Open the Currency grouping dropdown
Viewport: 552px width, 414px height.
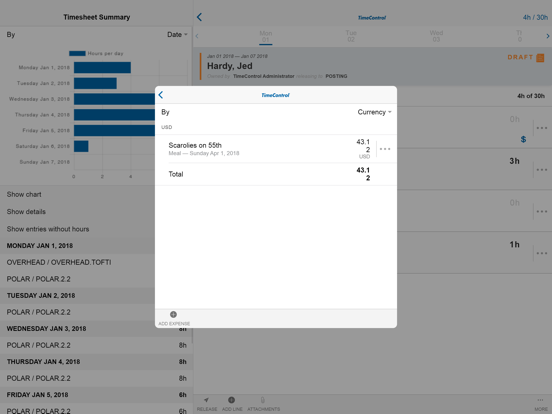374,112
